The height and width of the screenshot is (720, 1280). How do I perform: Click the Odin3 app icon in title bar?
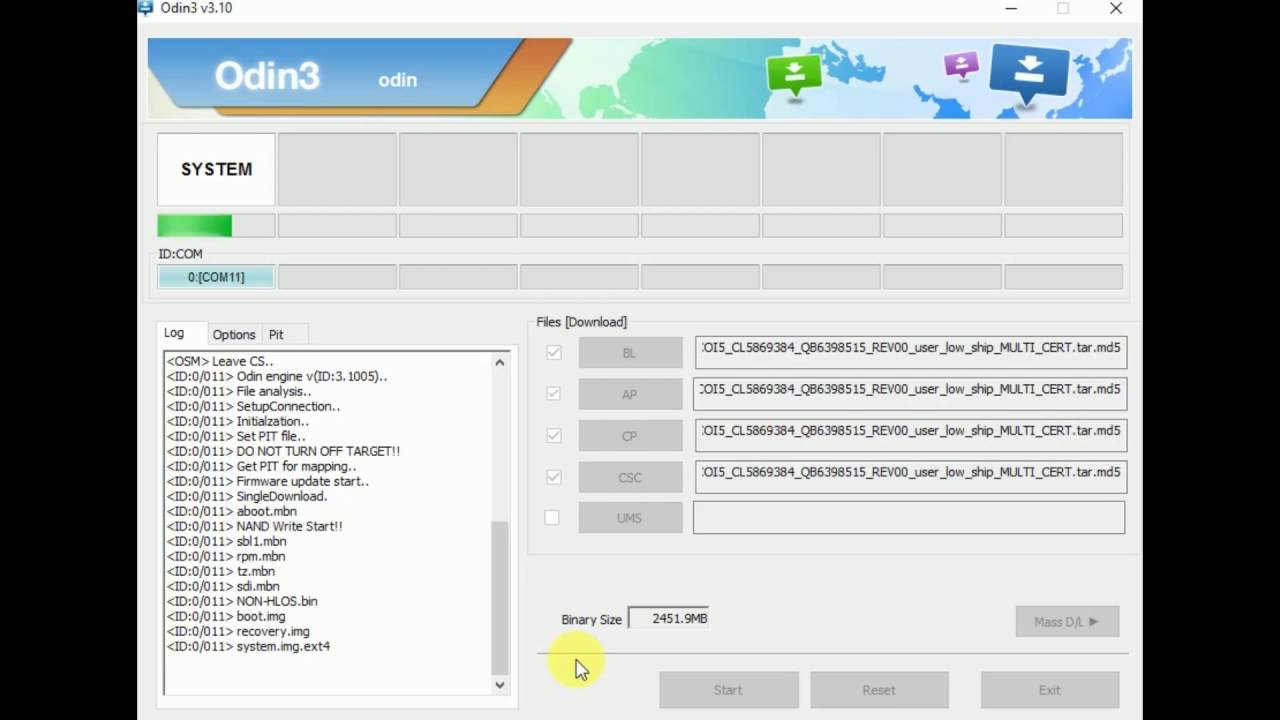pos(146,8)
